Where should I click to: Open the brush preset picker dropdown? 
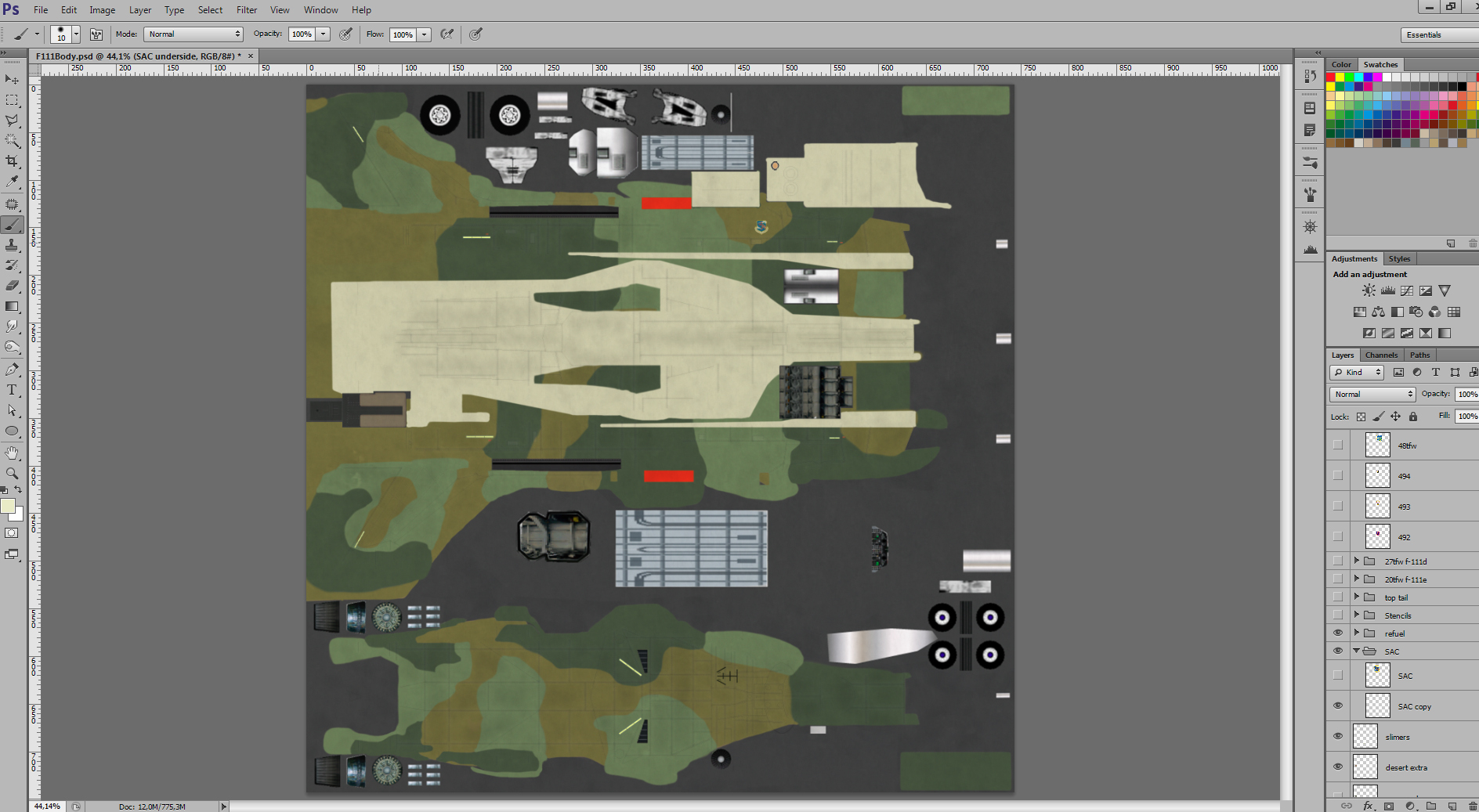coord(76,34)
